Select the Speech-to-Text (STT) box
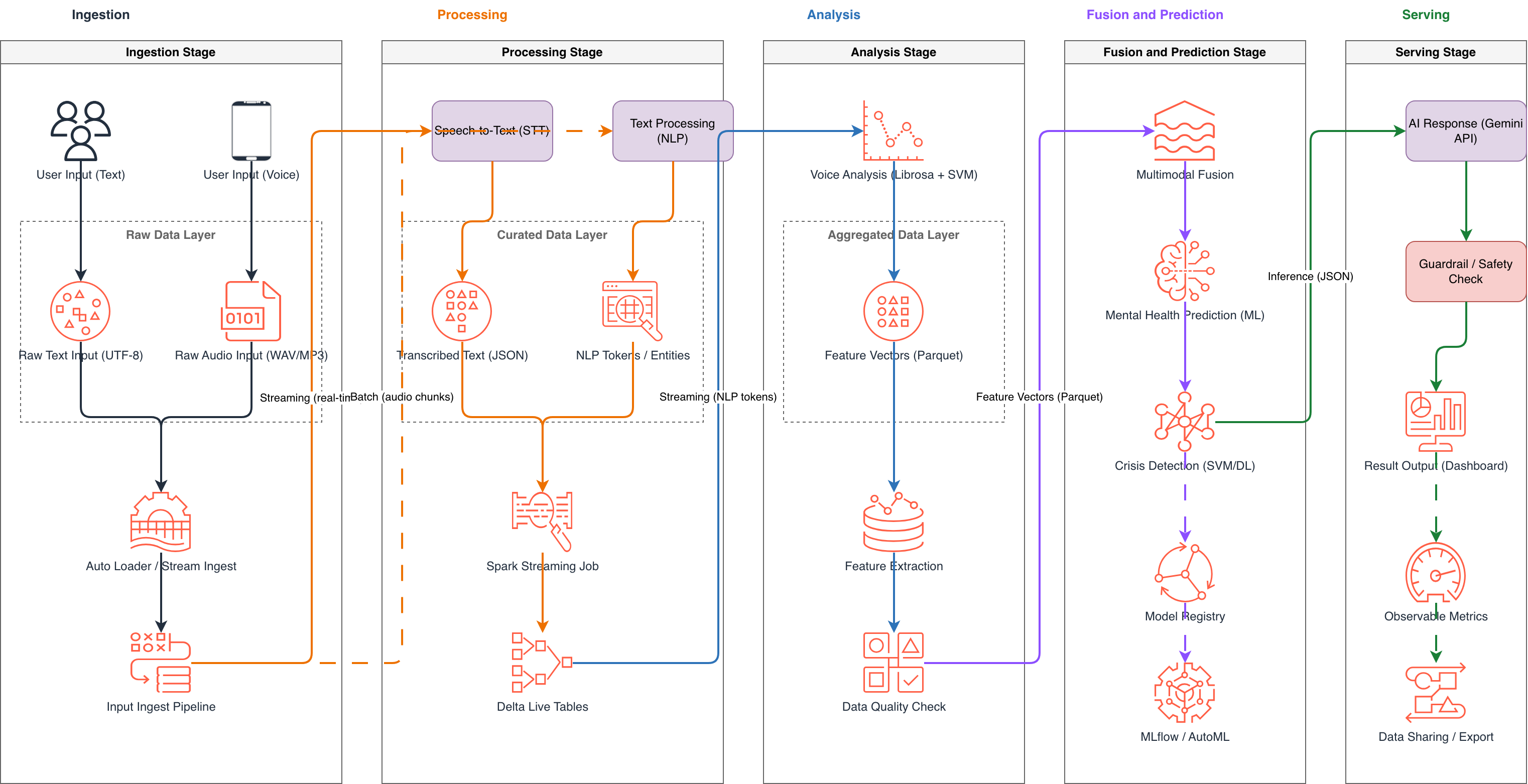The height and width of the screenshot is (784, 1528). point(492,131)
